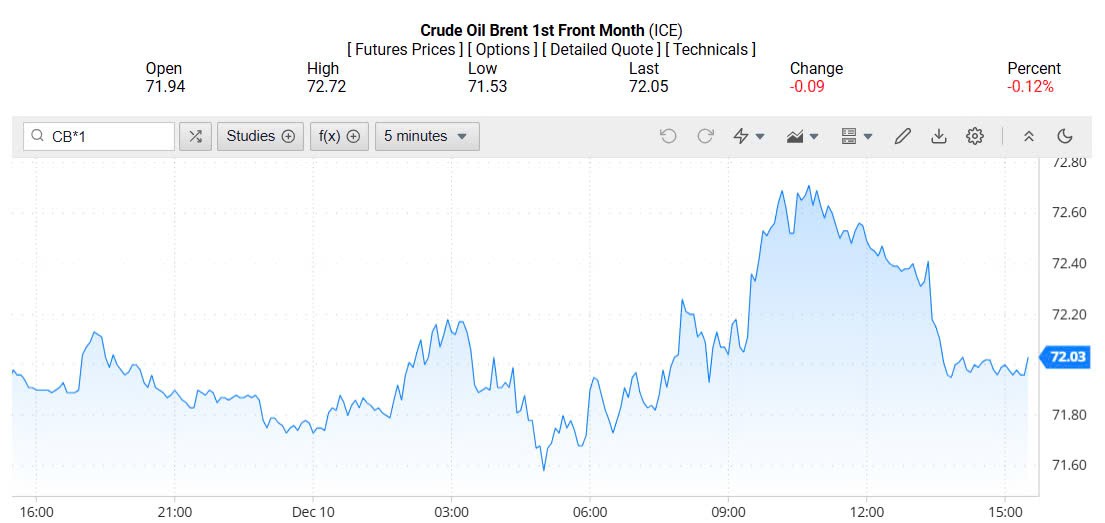The height and width of the screenshot is (523, 1105).
Task: Open the Futures Prices link
Action: pos(405,49)
